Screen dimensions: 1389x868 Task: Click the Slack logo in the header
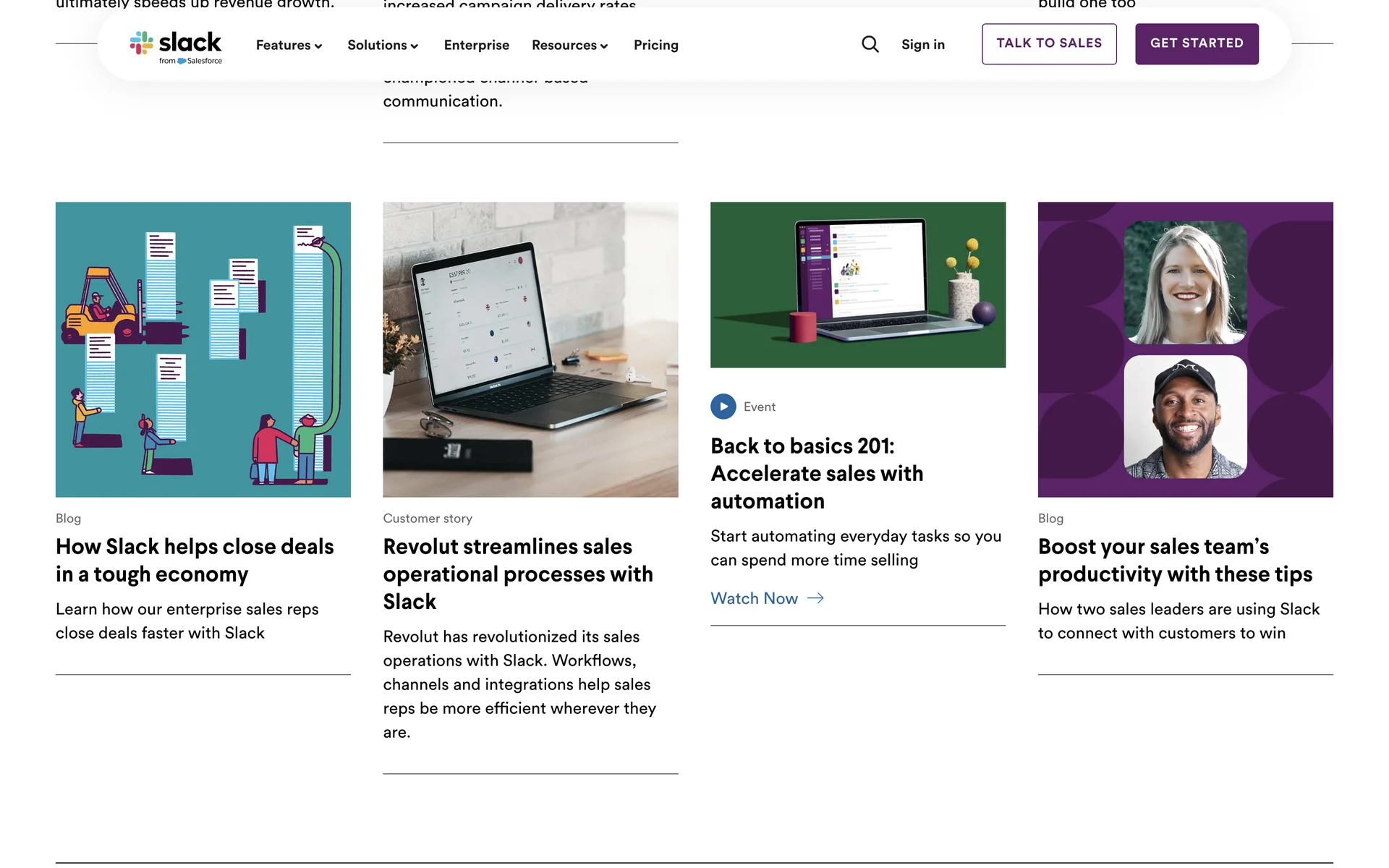(176, 46)
